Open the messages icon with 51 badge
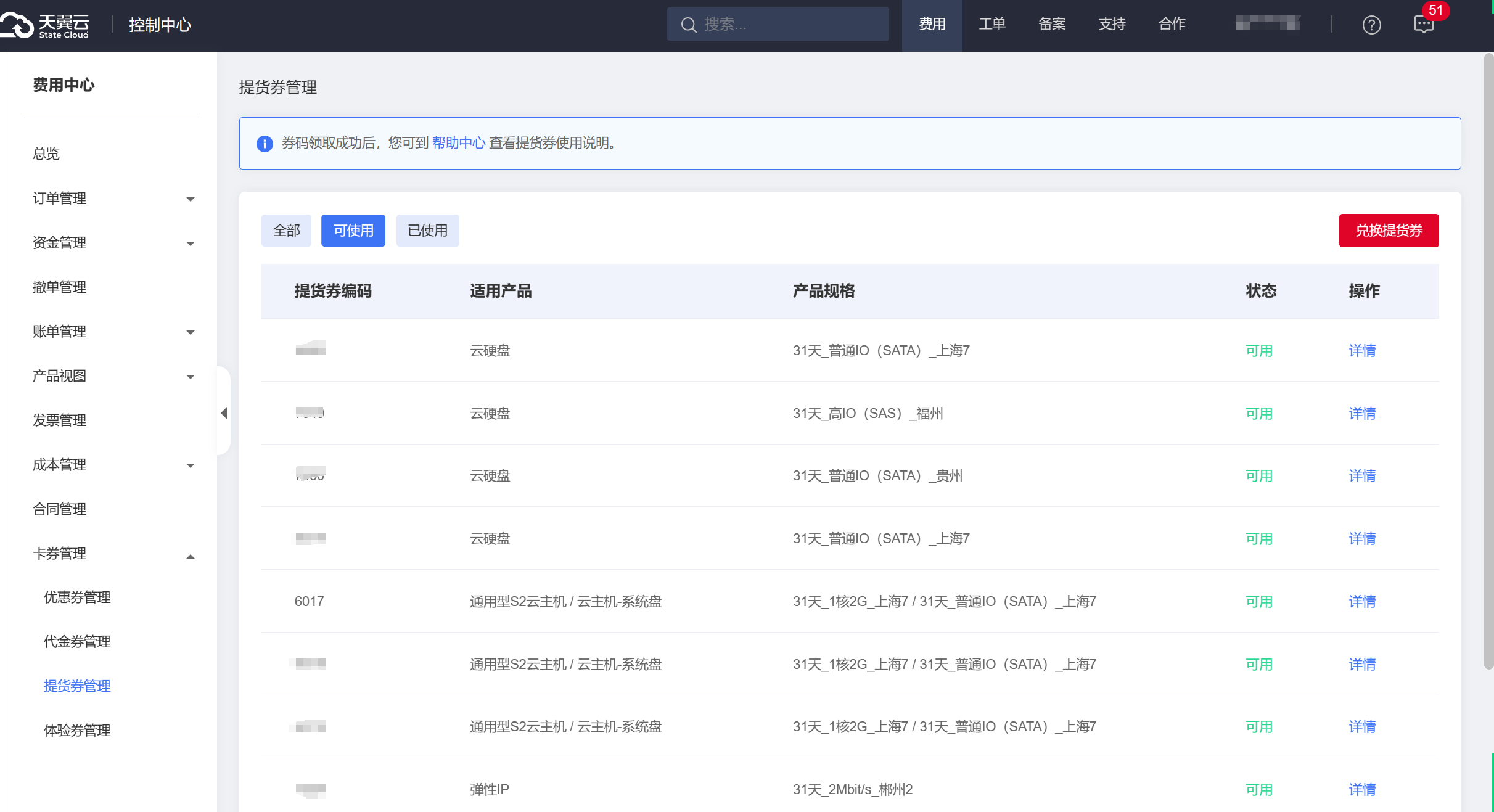Viewport: 1494px width, 812px height. click(1424, 25)
